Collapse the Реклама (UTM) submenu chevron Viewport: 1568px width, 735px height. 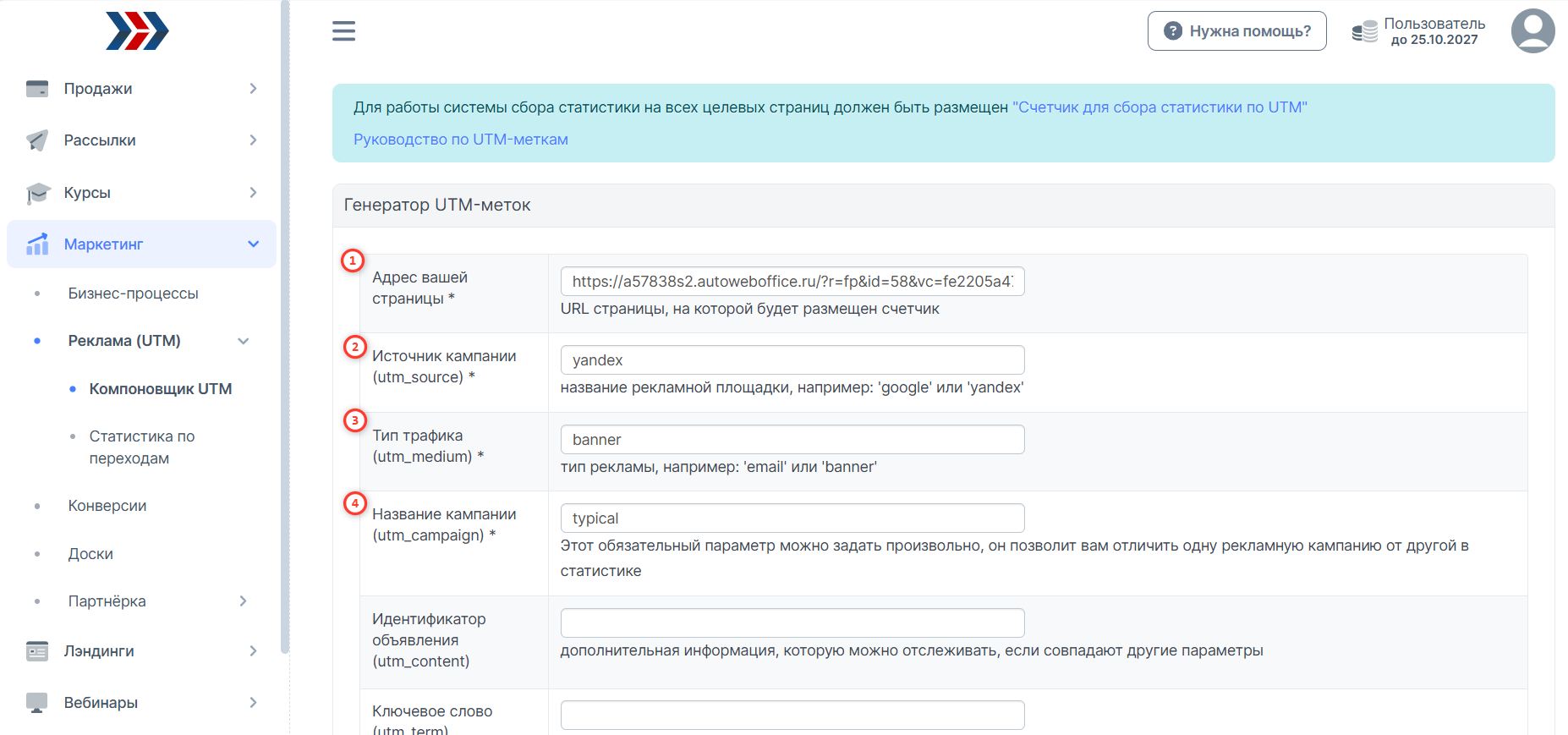pyautogui.click(x=244, y=342)
